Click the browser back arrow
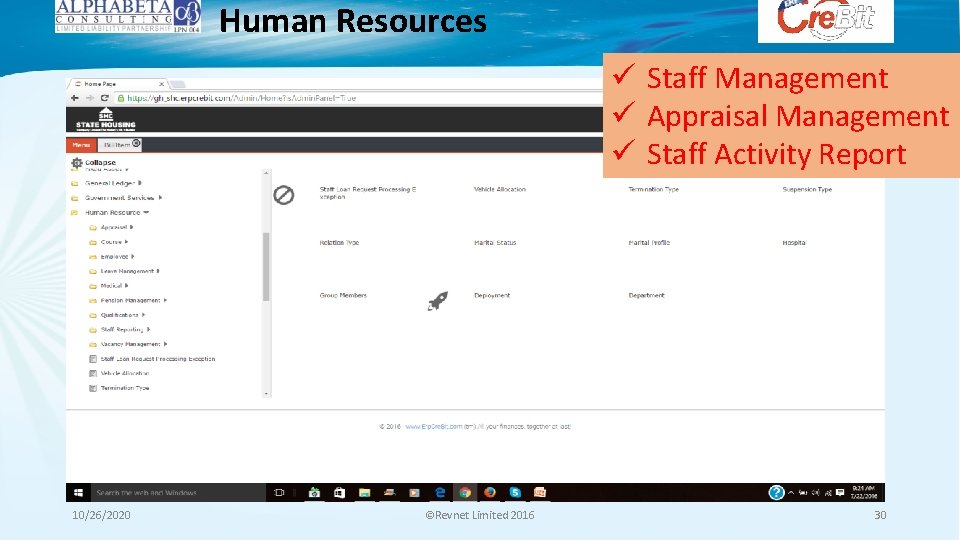This screenshot has height=540, width=960. click(x=75, y=98)
